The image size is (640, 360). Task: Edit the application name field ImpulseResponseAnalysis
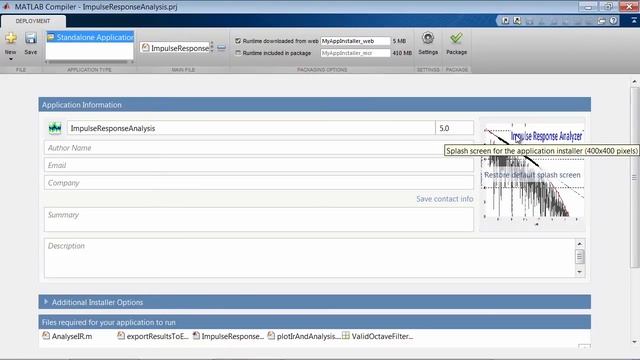[x=251, y=128]
